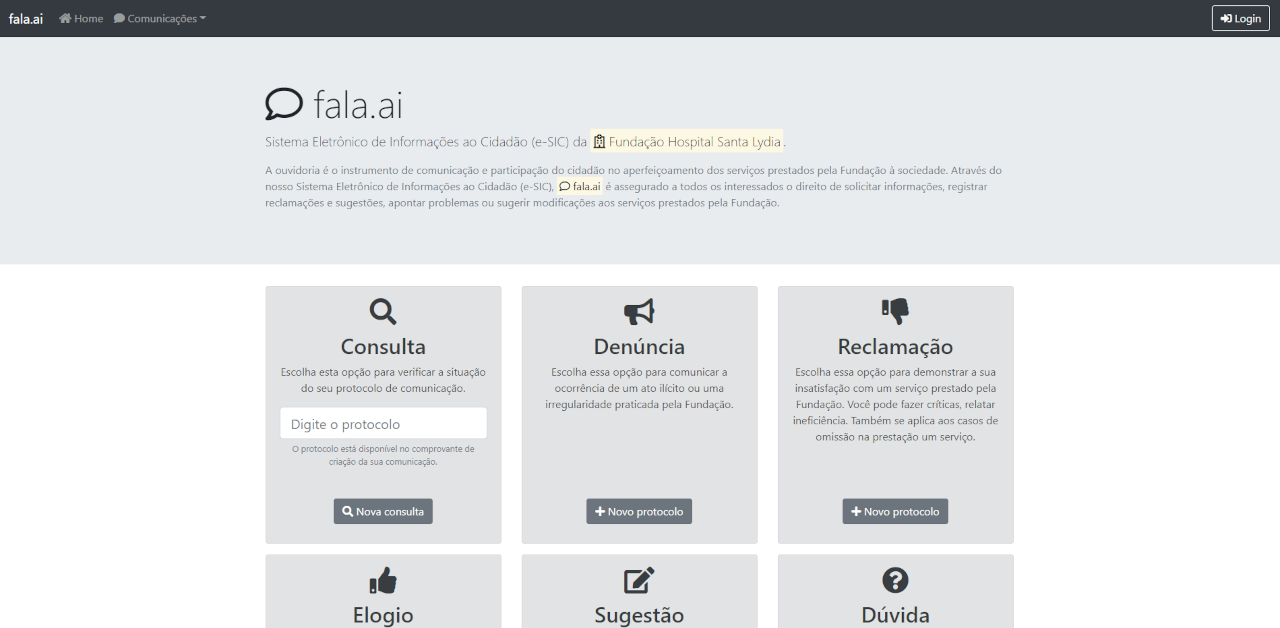Click the inline fala.ai highlighted link

(x=580, y=186)
